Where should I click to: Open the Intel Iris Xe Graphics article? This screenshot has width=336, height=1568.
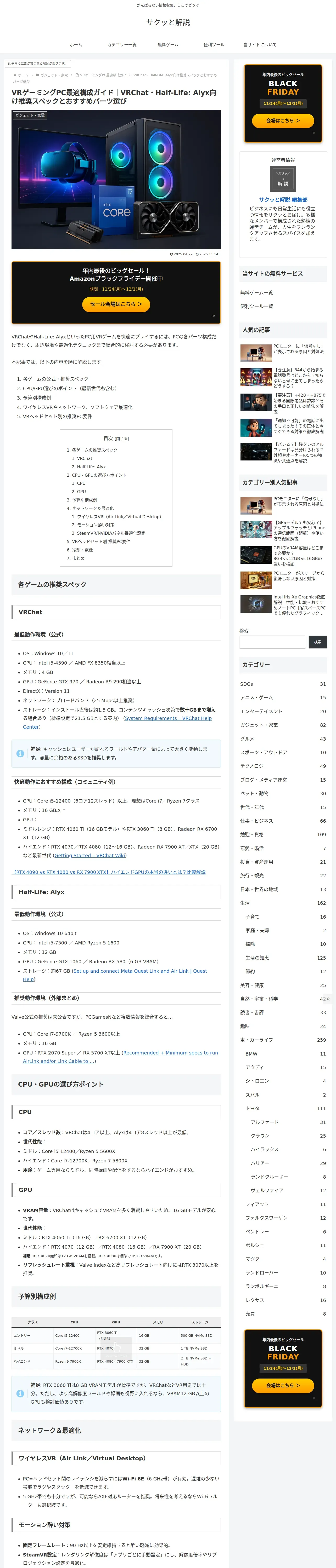[283, 605]
